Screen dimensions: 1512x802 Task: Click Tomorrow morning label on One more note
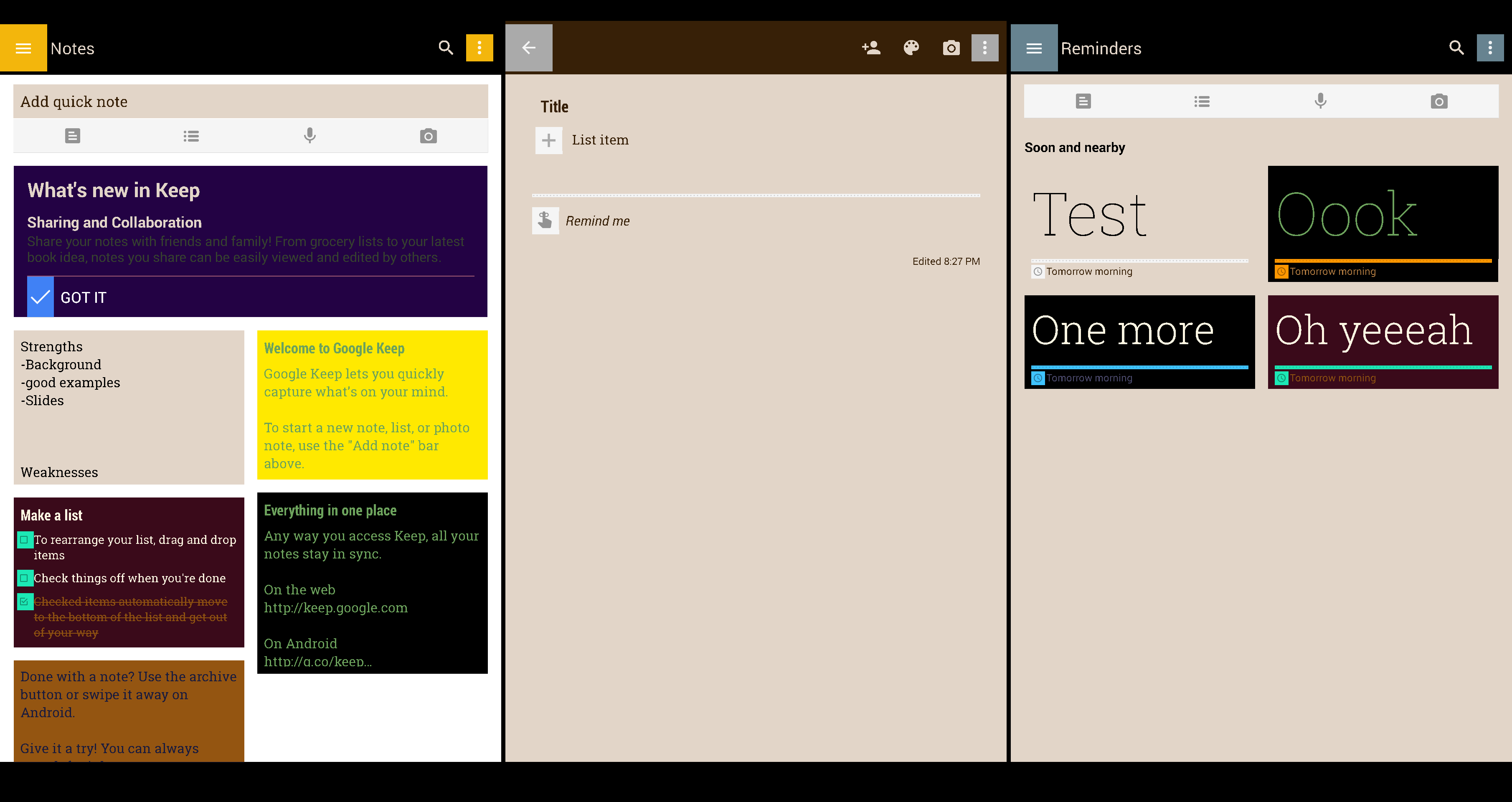point(1089,378)
